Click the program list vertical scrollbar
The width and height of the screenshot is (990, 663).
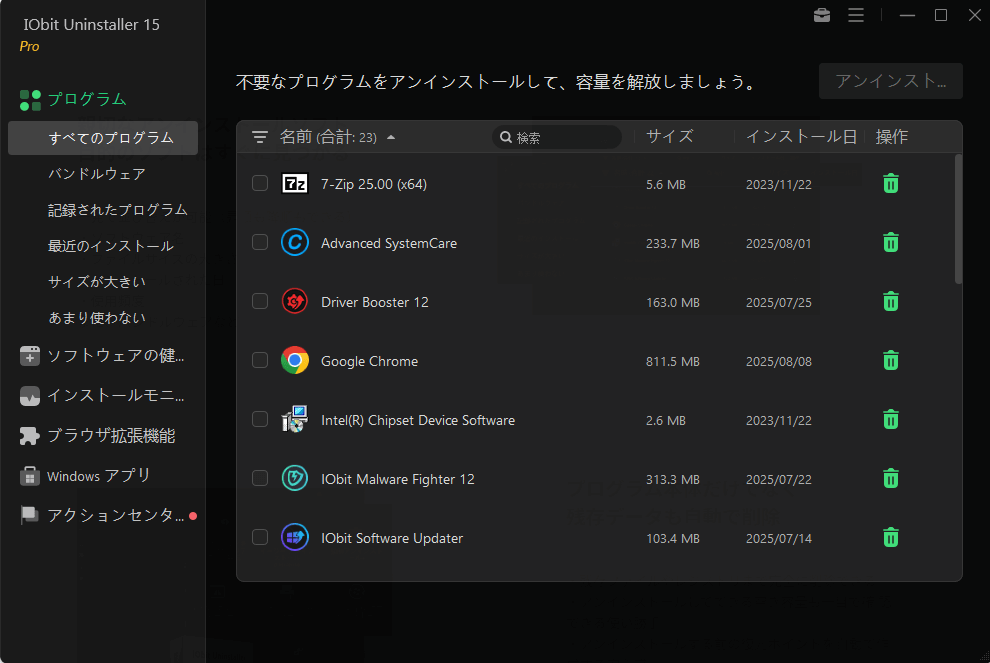click(x=958, y=219)
